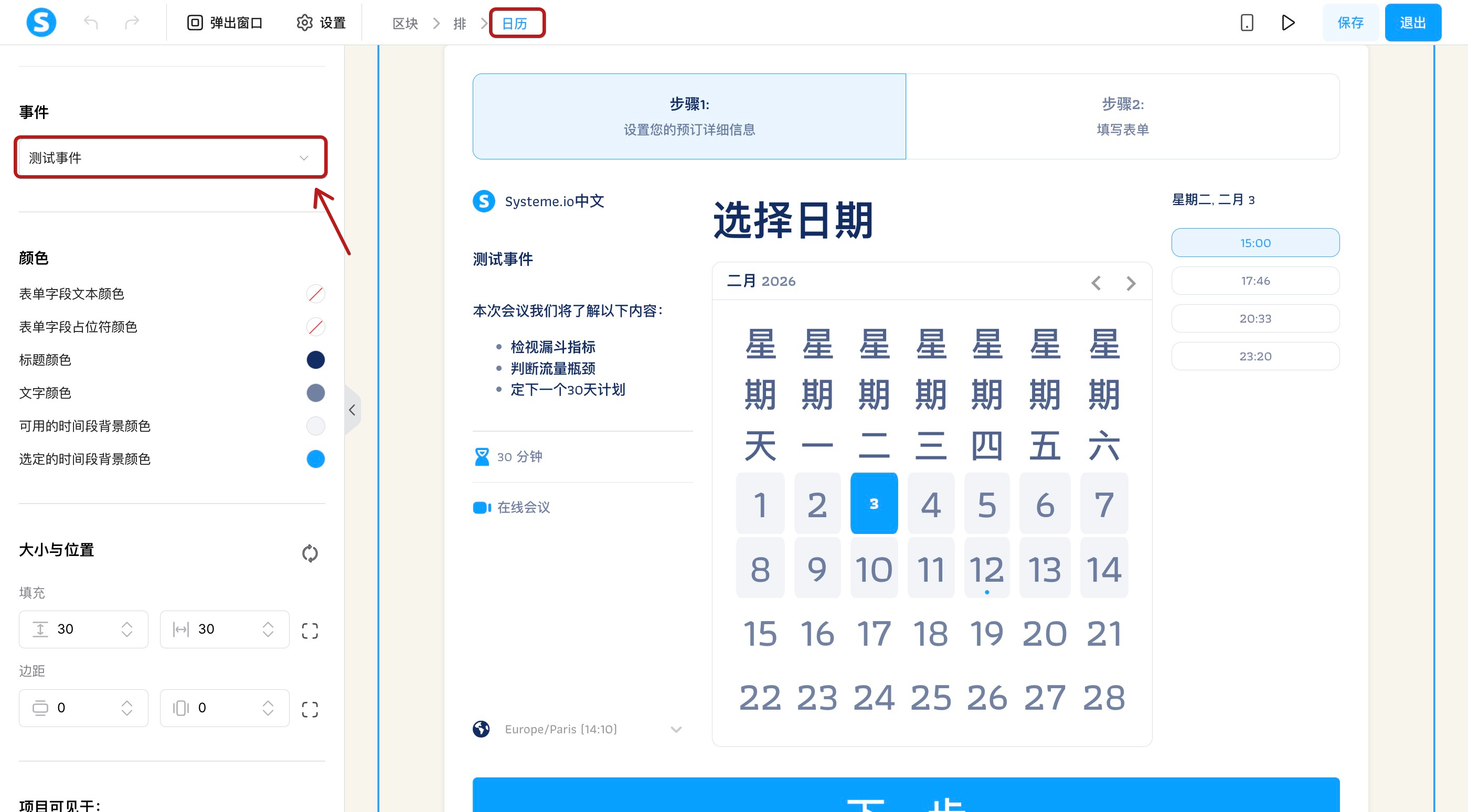Click the redo arrow icon
Image resolution: width=1468 pixels, height=812 pixels.
[x=132, y=23]
